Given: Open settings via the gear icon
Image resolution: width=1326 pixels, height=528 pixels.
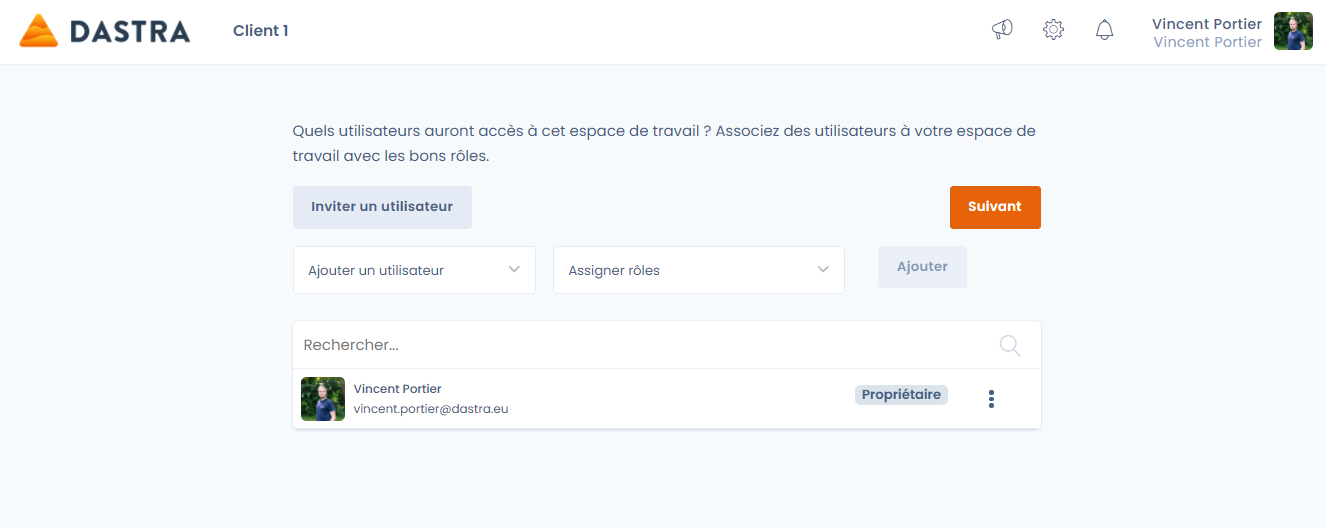Looking at the screenshot, I should (1053, 30).
